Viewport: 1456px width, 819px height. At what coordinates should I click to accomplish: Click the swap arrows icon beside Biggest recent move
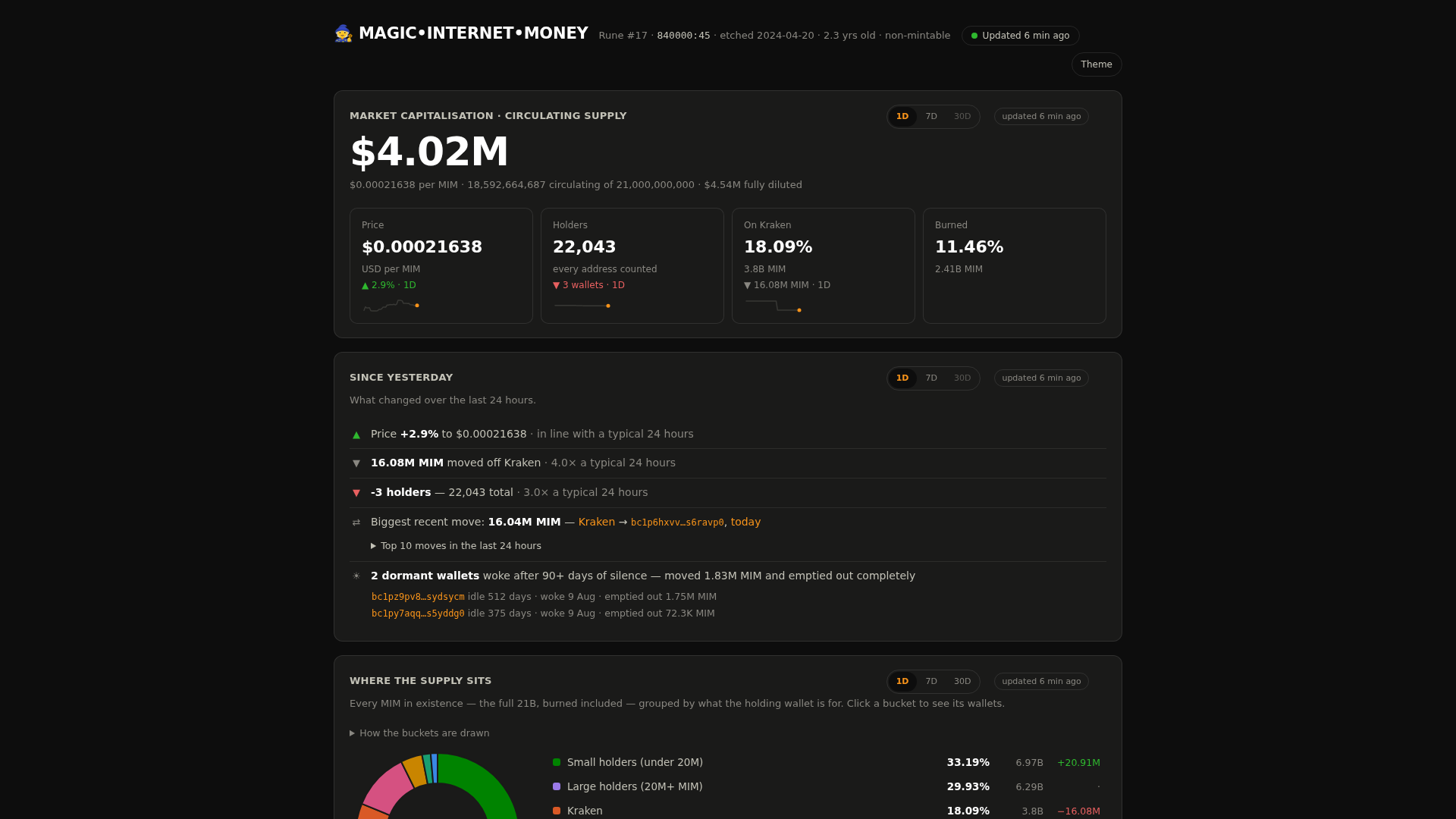(356, 522)
